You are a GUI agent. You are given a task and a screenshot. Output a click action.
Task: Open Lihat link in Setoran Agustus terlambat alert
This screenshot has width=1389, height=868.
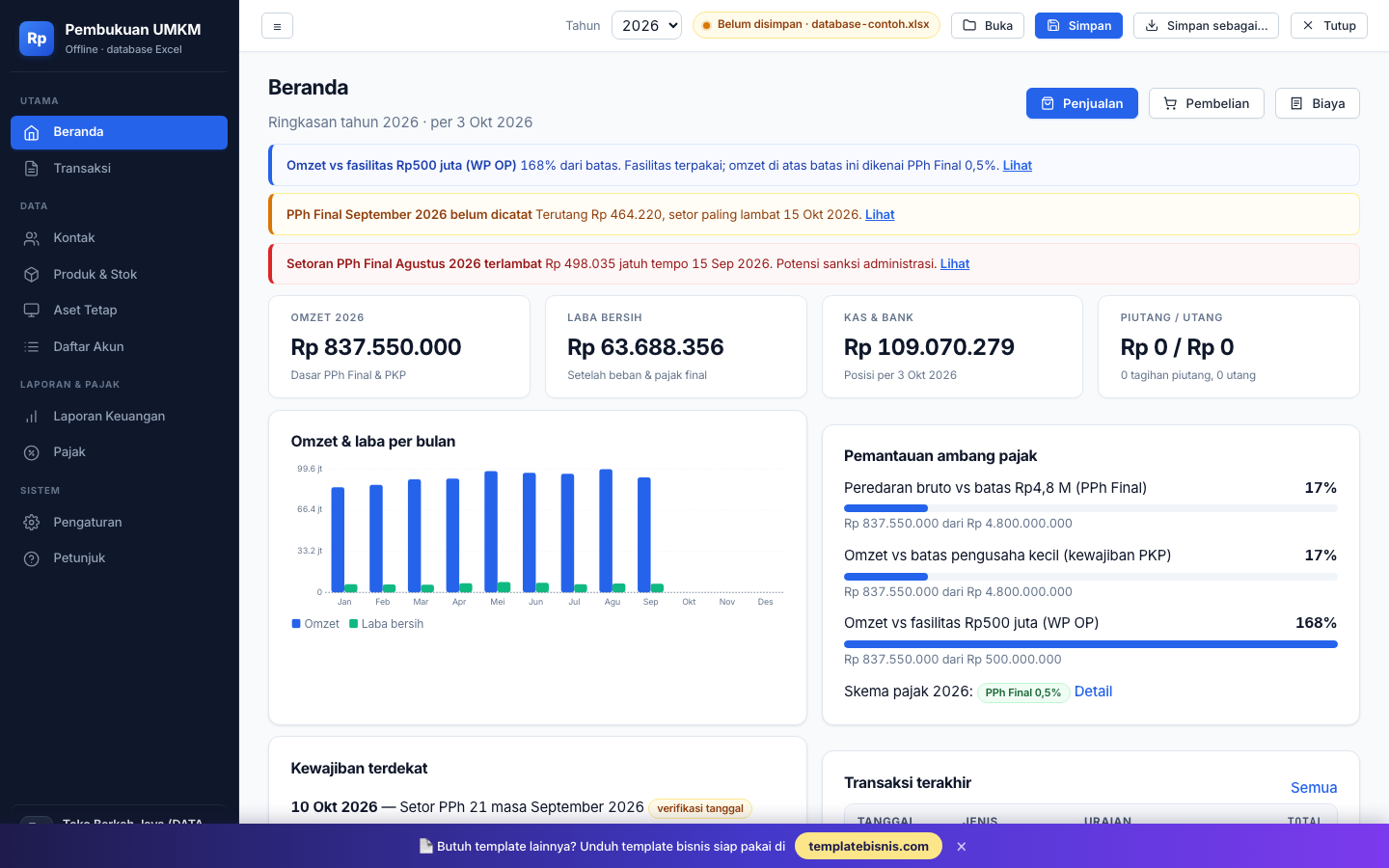[x=955, y=264]
